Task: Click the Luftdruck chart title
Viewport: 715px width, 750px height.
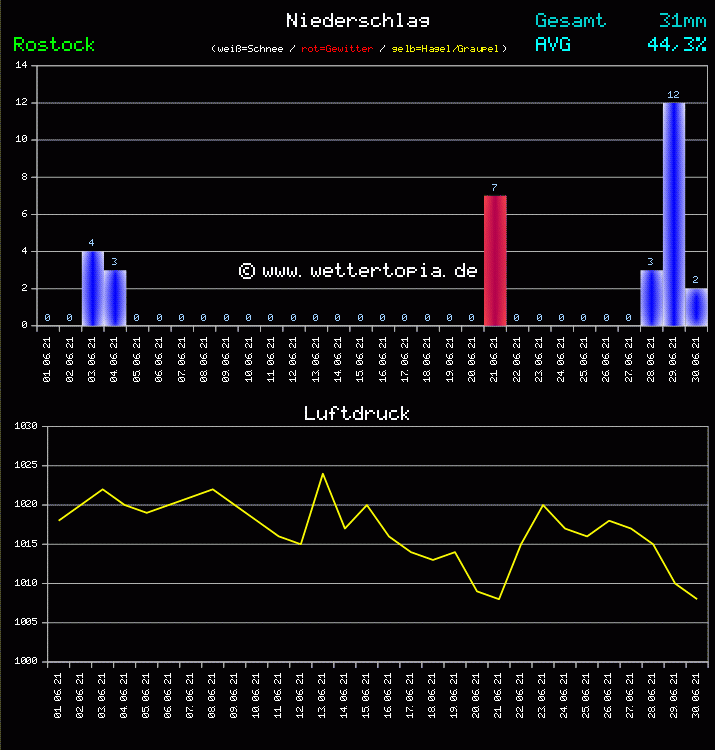Action: [x=357, y=413]
